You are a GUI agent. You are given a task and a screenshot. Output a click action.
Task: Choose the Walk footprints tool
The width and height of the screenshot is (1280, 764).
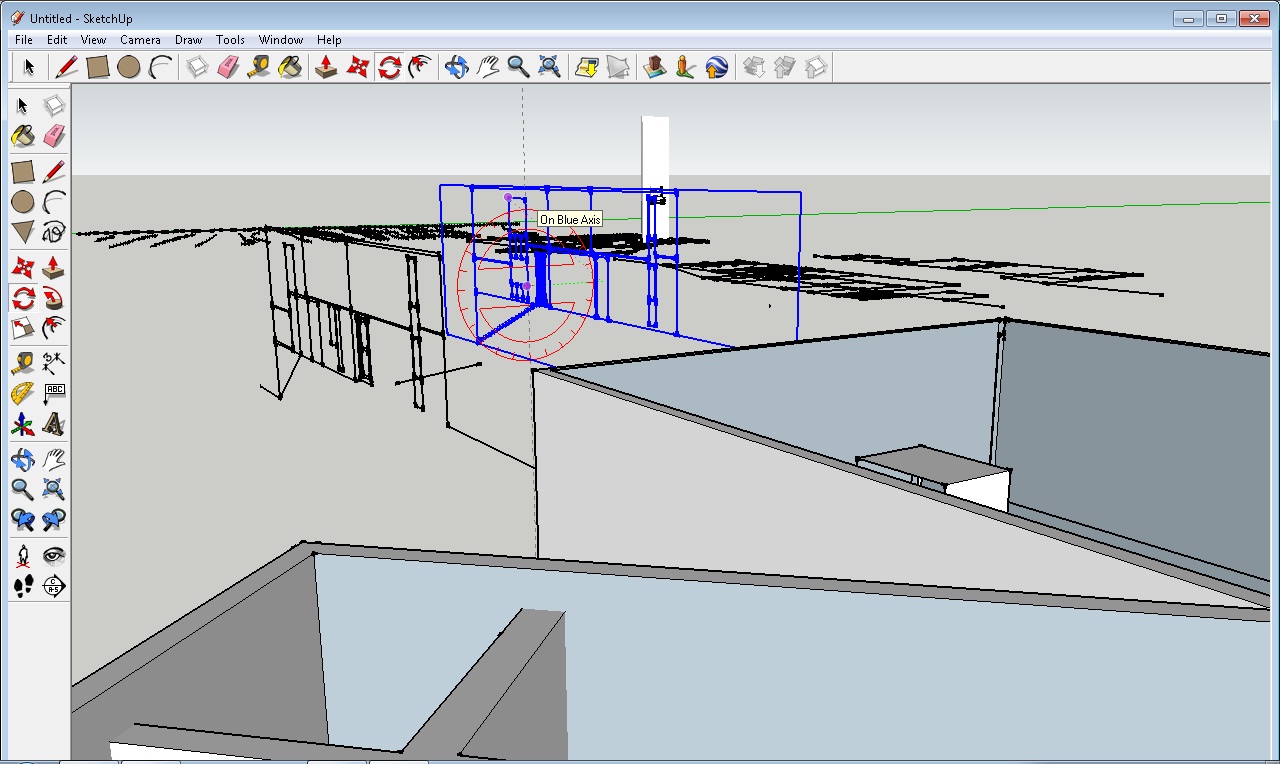click(x=23, y=586)
